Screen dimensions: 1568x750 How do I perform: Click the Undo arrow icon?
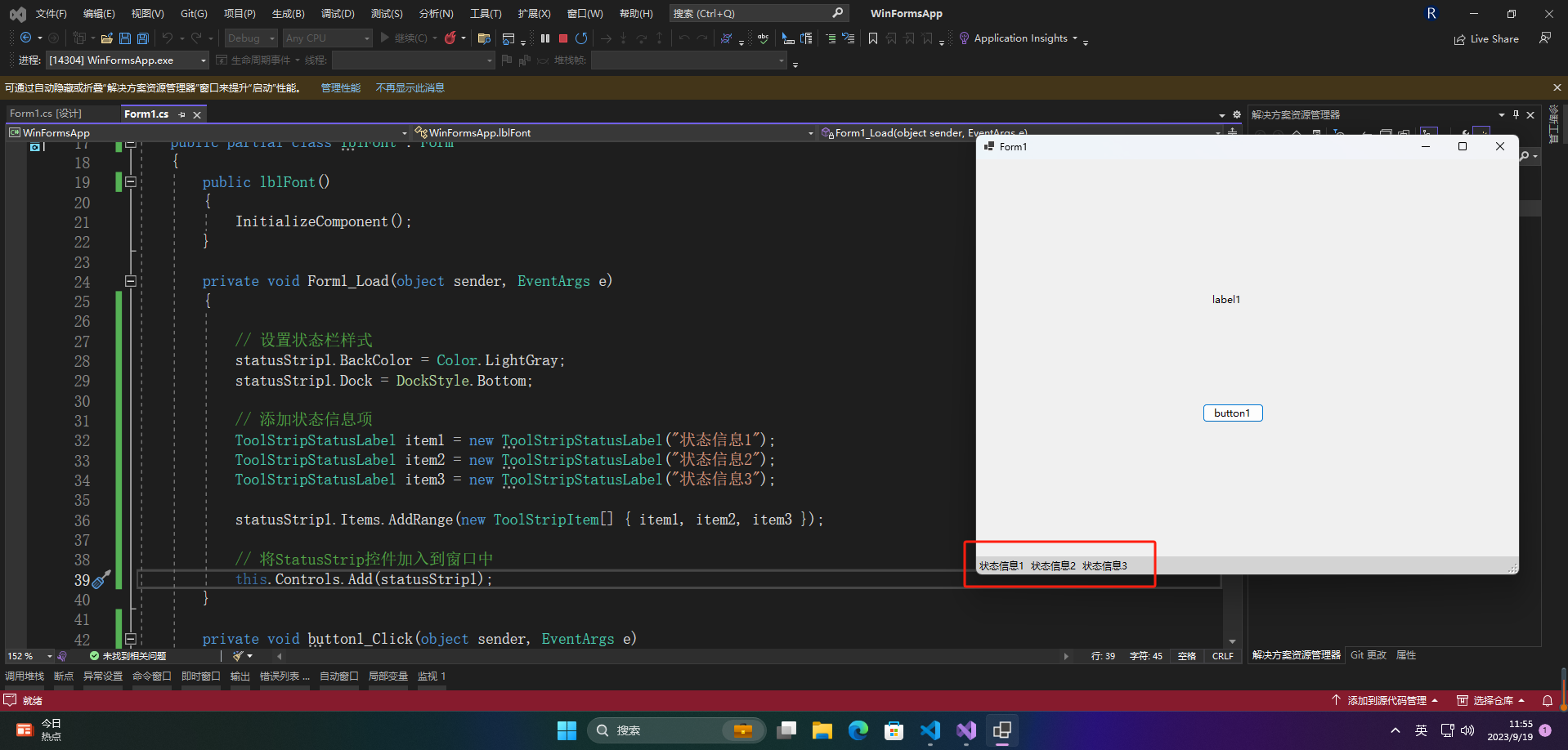pos(168,38)
